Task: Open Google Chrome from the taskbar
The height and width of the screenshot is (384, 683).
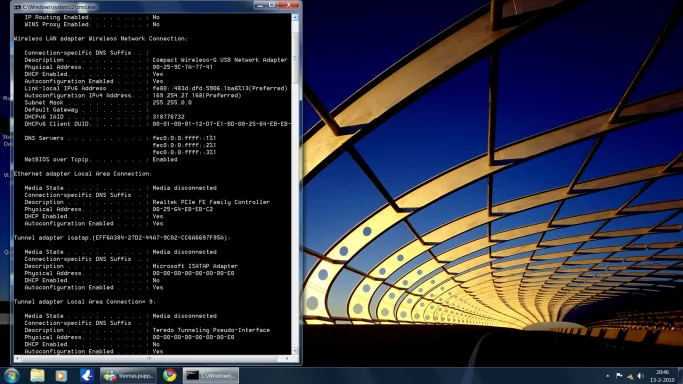Action: pos(170,375)
